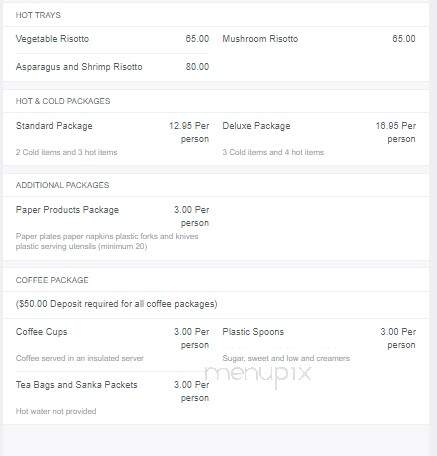
Task: Click the HOT & COLD PACKAGES header
Action: click(63, 101)
